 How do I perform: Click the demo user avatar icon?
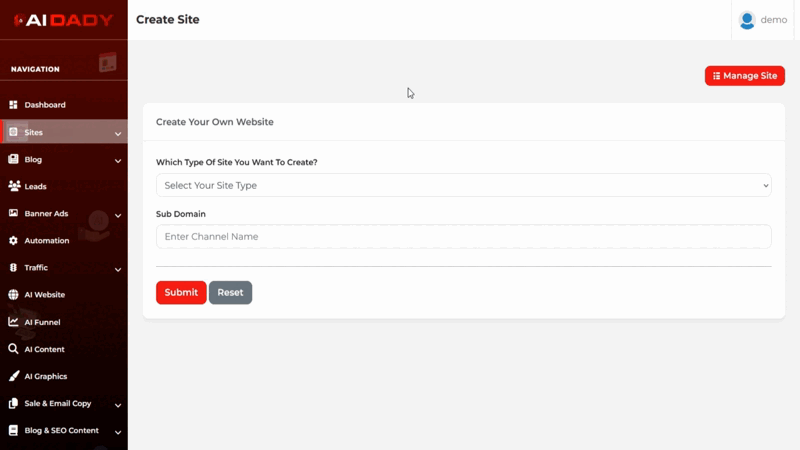point(747,20)
